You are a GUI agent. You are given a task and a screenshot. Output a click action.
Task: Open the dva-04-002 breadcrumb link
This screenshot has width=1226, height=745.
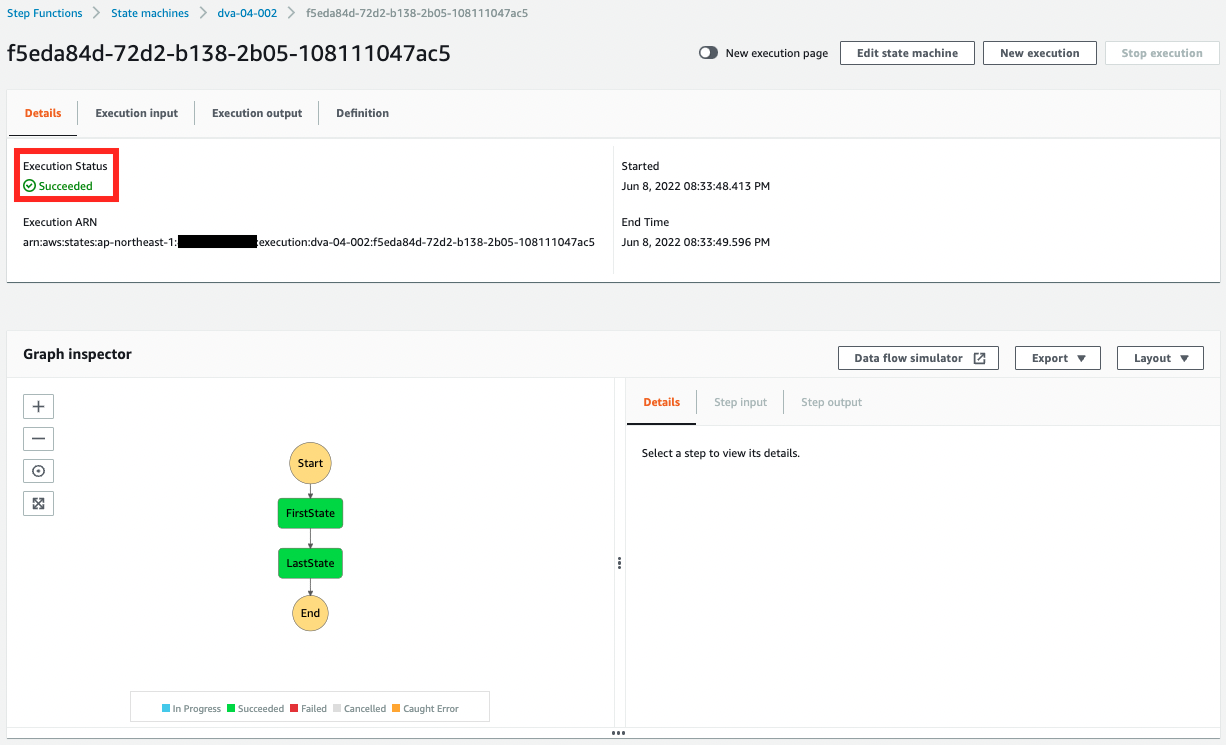(247, 13)
